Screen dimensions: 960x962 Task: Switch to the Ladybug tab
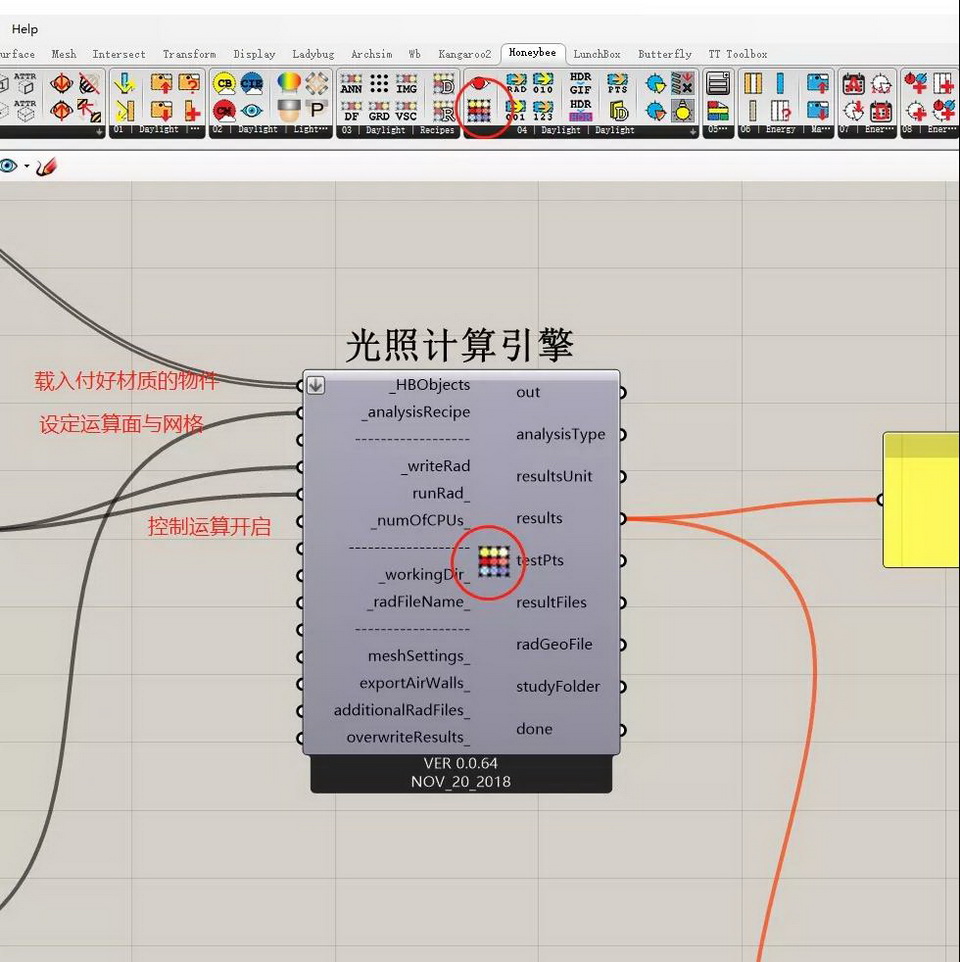pyautogui.click(x=313, y=54)
